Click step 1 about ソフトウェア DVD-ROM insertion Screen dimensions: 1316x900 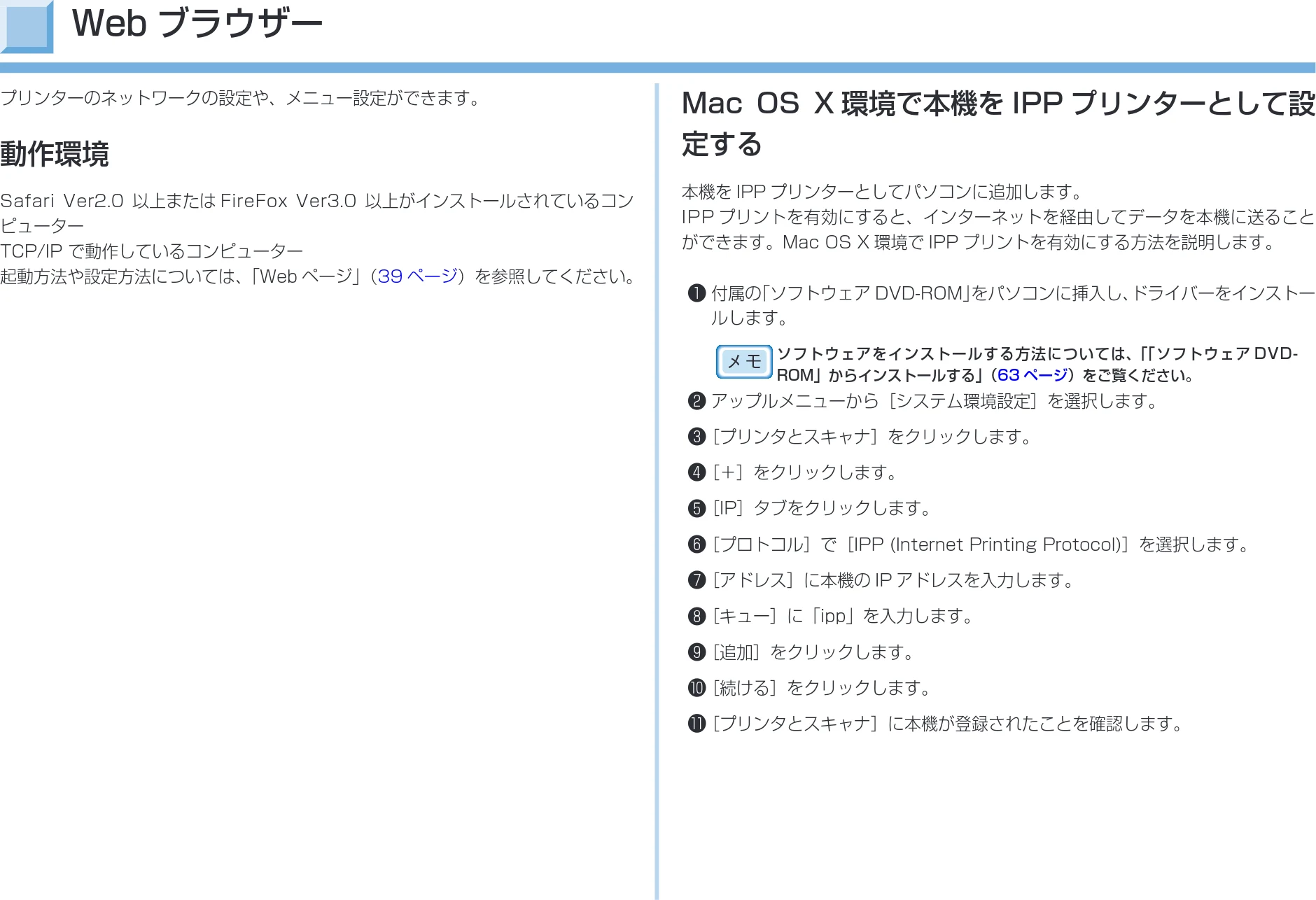[x=1002, y=305]
